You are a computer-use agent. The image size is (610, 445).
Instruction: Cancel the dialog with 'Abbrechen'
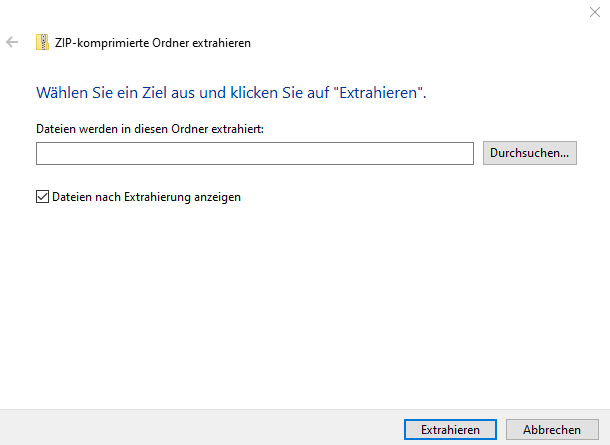552,429
